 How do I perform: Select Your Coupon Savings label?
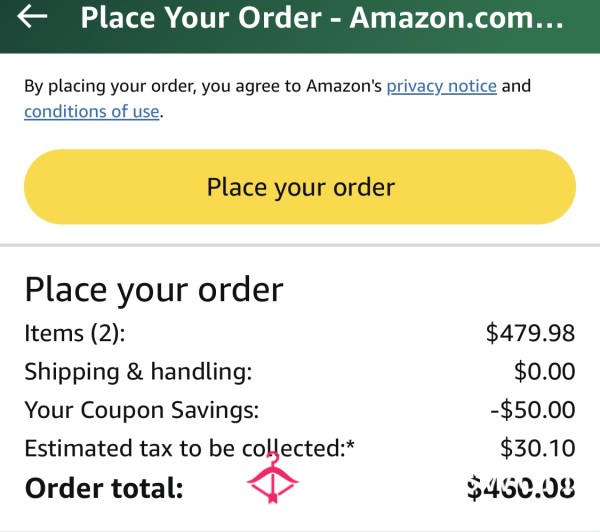tap(142, 410)
